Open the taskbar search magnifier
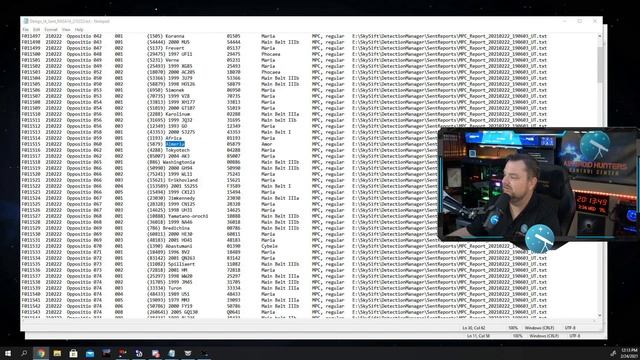 pyautogui.click(x=24, y=353)
